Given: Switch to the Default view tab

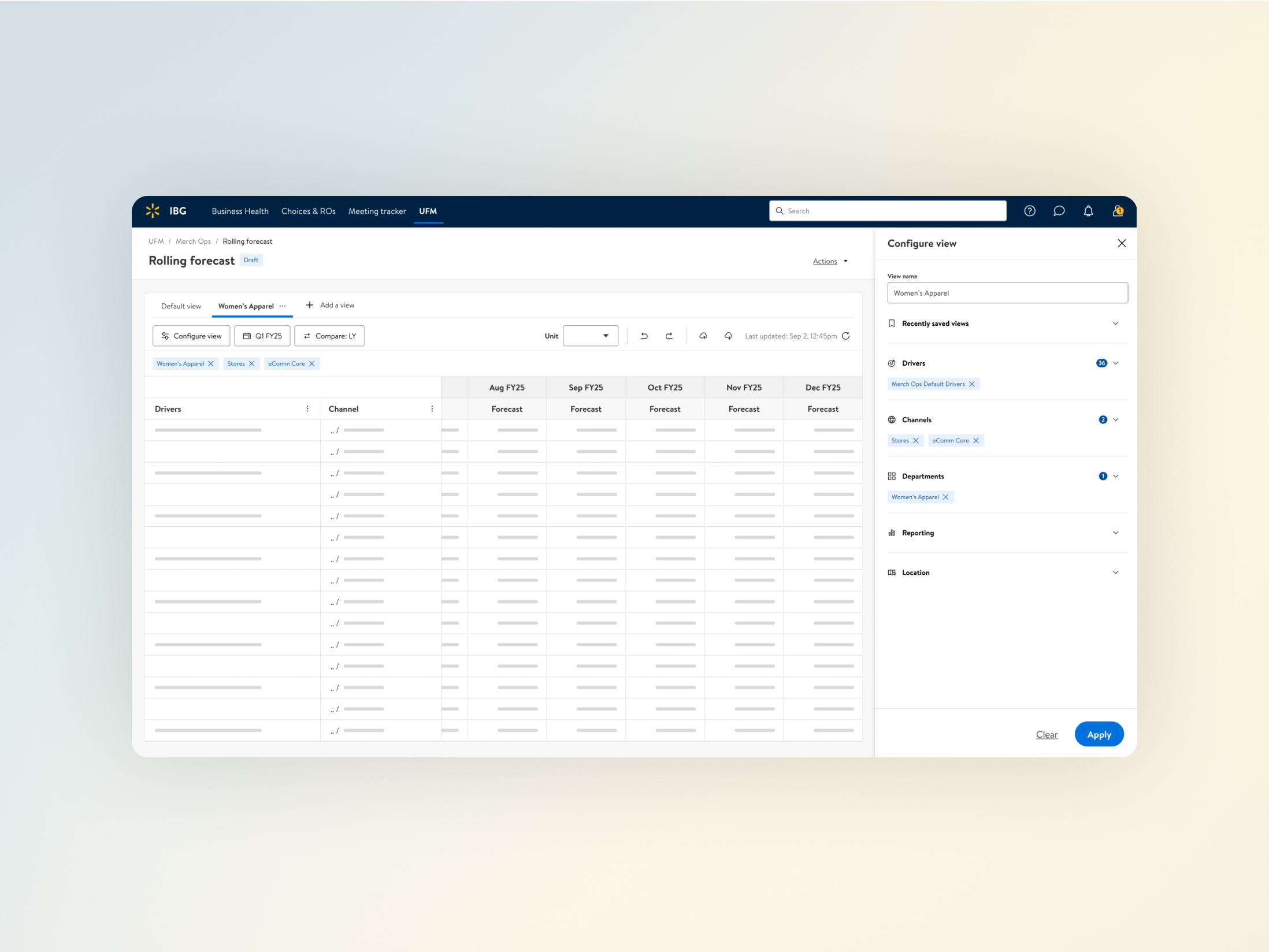Looking at the screenshot, I should coord(181,306).
